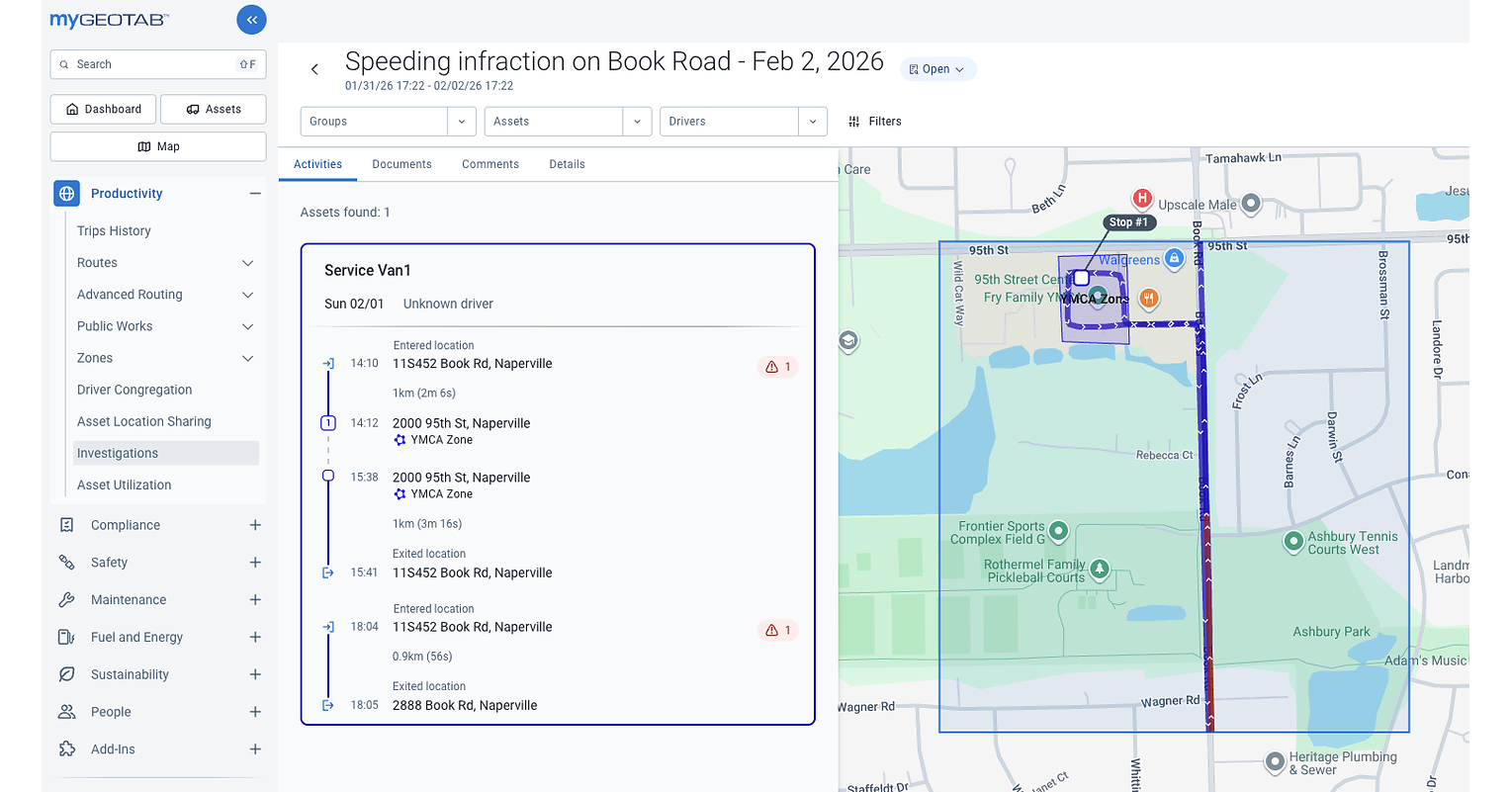1512x792 pixels.
Task: Switch to the Activities tab
Action: 317,164
